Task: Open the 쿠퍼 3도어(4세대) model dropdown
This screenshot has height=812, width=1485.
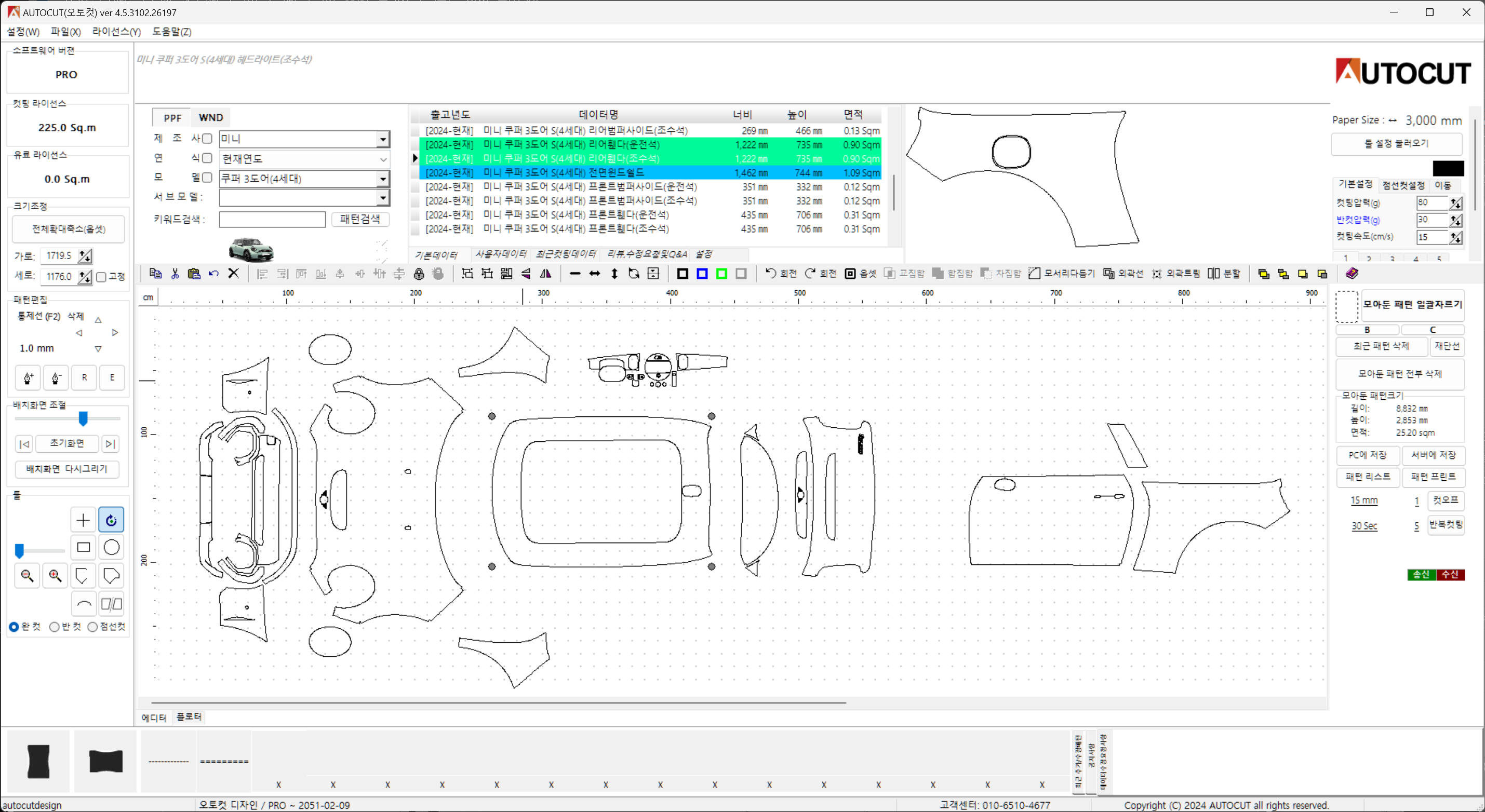Action: [383, 179]
